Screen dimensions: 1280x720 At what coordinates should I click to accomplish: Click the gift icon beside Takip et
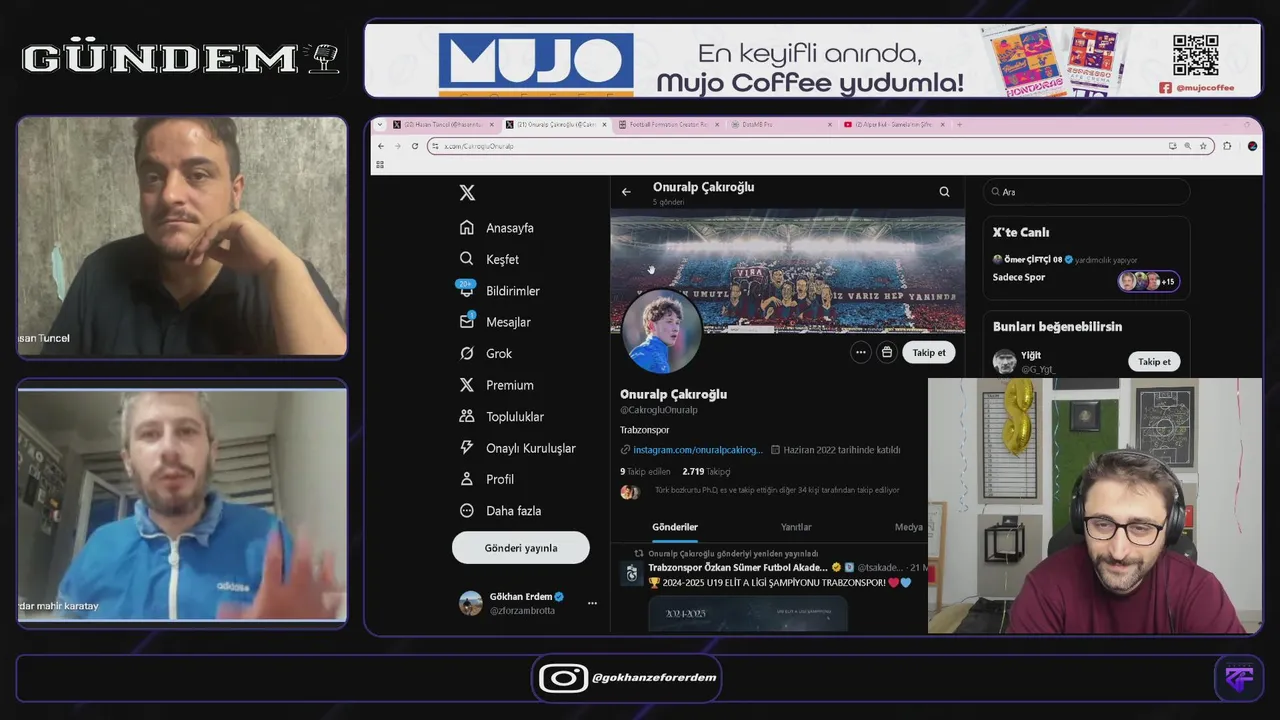point(886,352)
